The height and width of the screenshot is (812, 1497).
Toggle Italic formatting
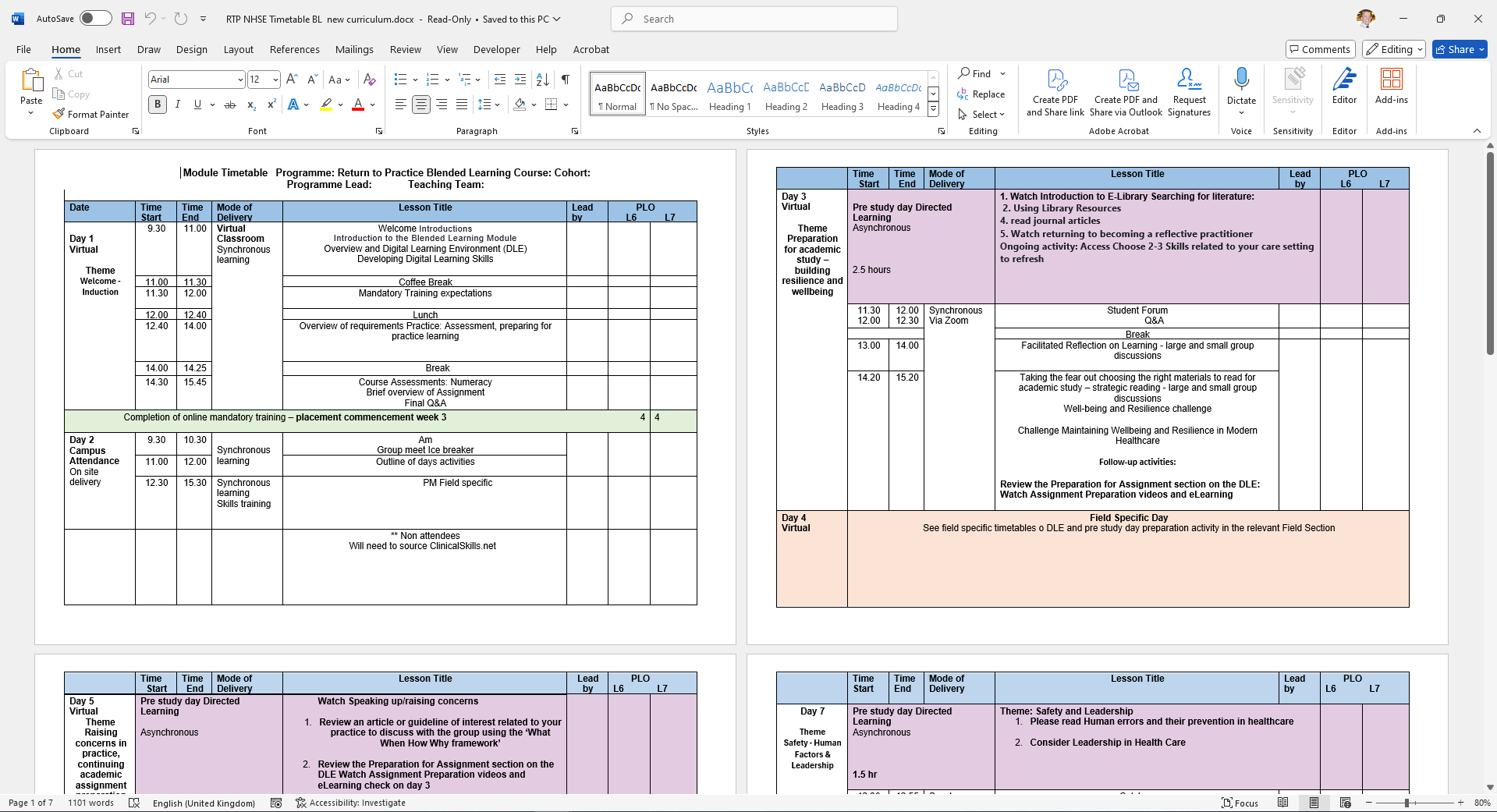click(x=178, y=105)
